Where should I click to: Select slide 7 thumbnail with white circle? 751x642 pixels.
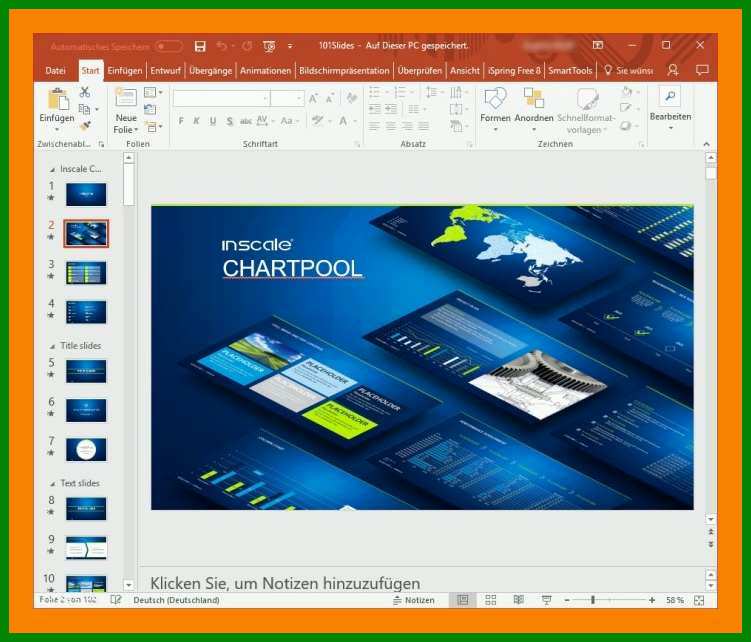coord(86,449)
